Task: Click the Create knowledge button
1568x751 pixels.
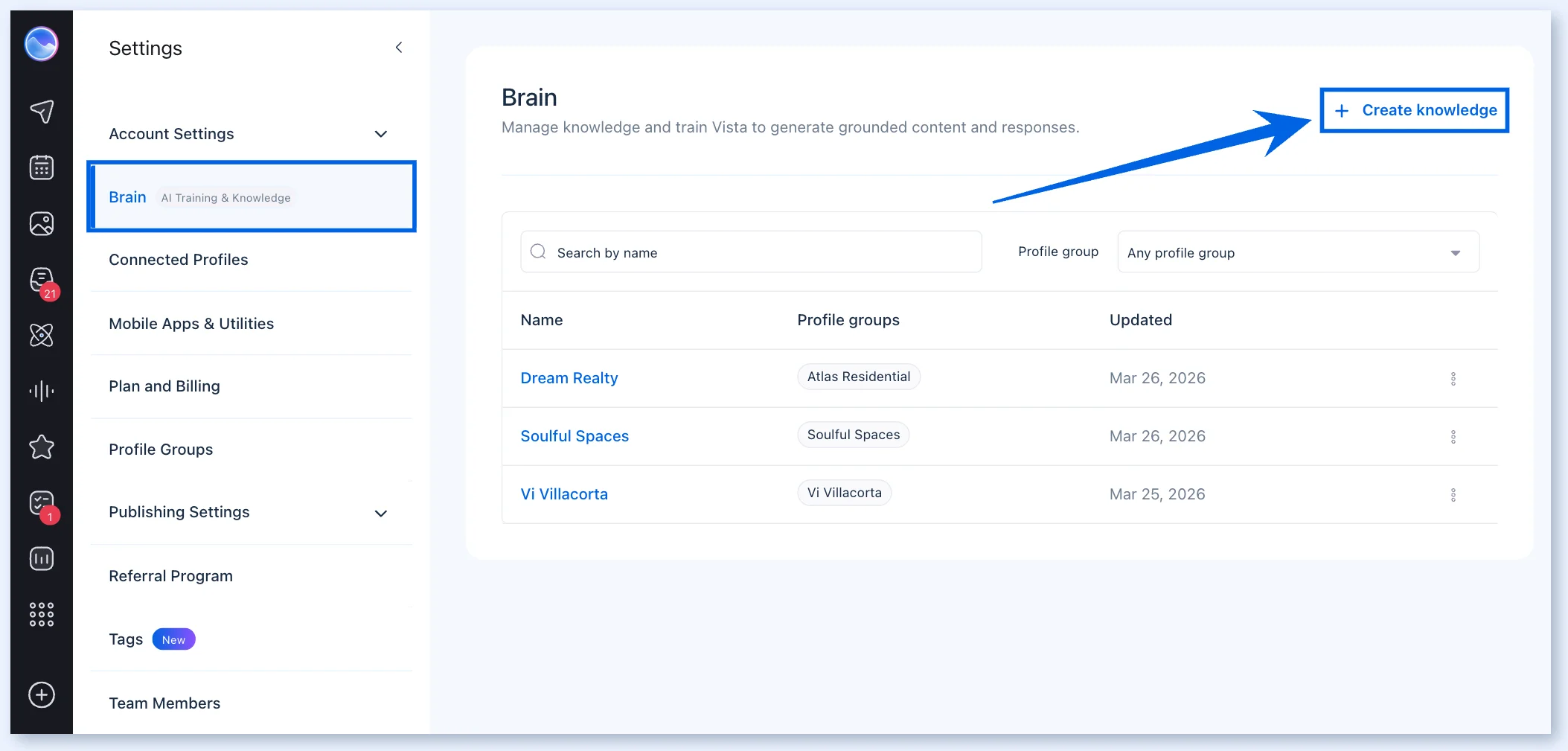Action: pyautogui.click(x=1414, y=110)
